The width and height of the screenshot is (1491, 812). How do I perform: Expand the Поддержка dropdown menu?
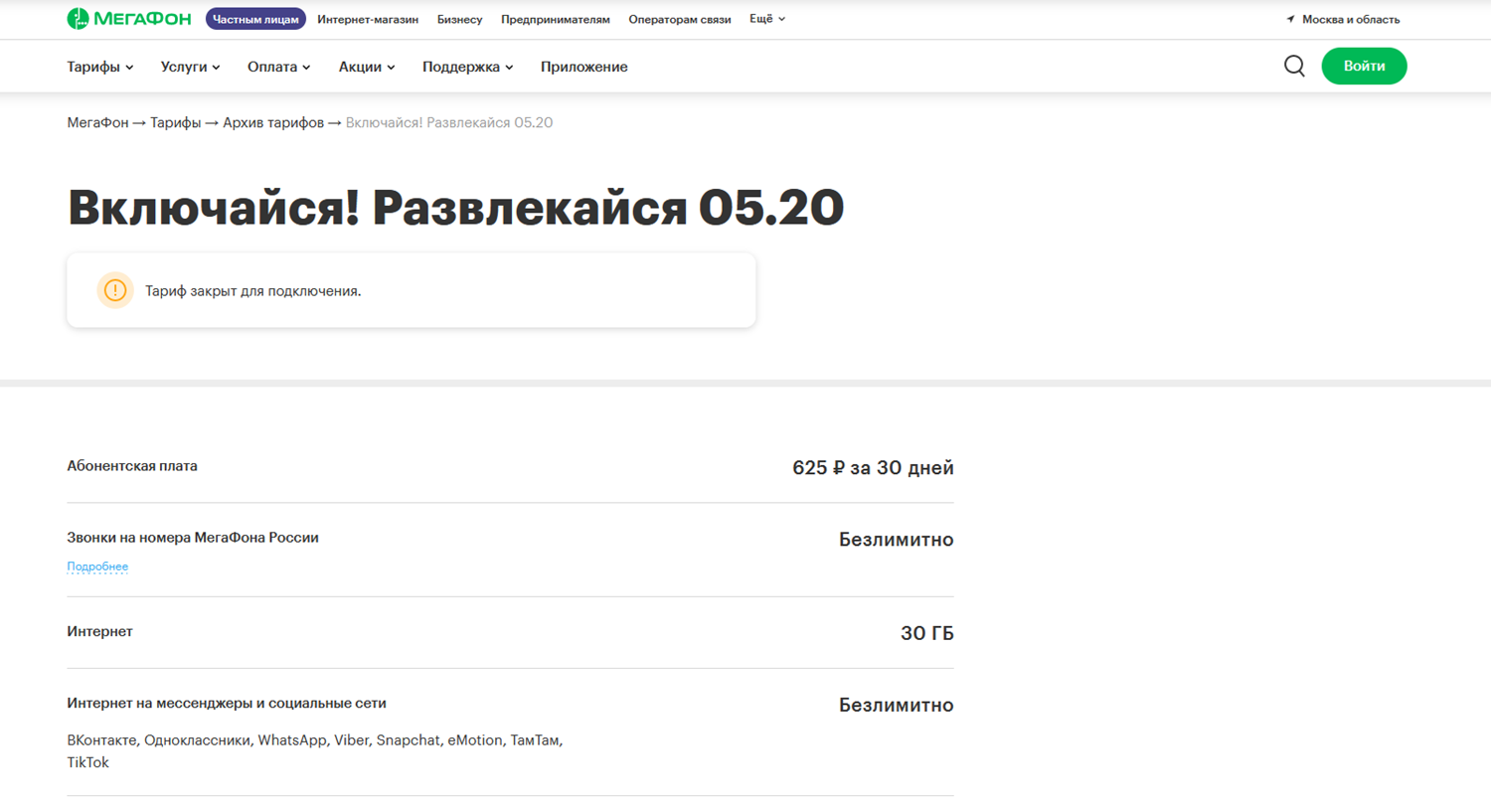pos(468,67)
